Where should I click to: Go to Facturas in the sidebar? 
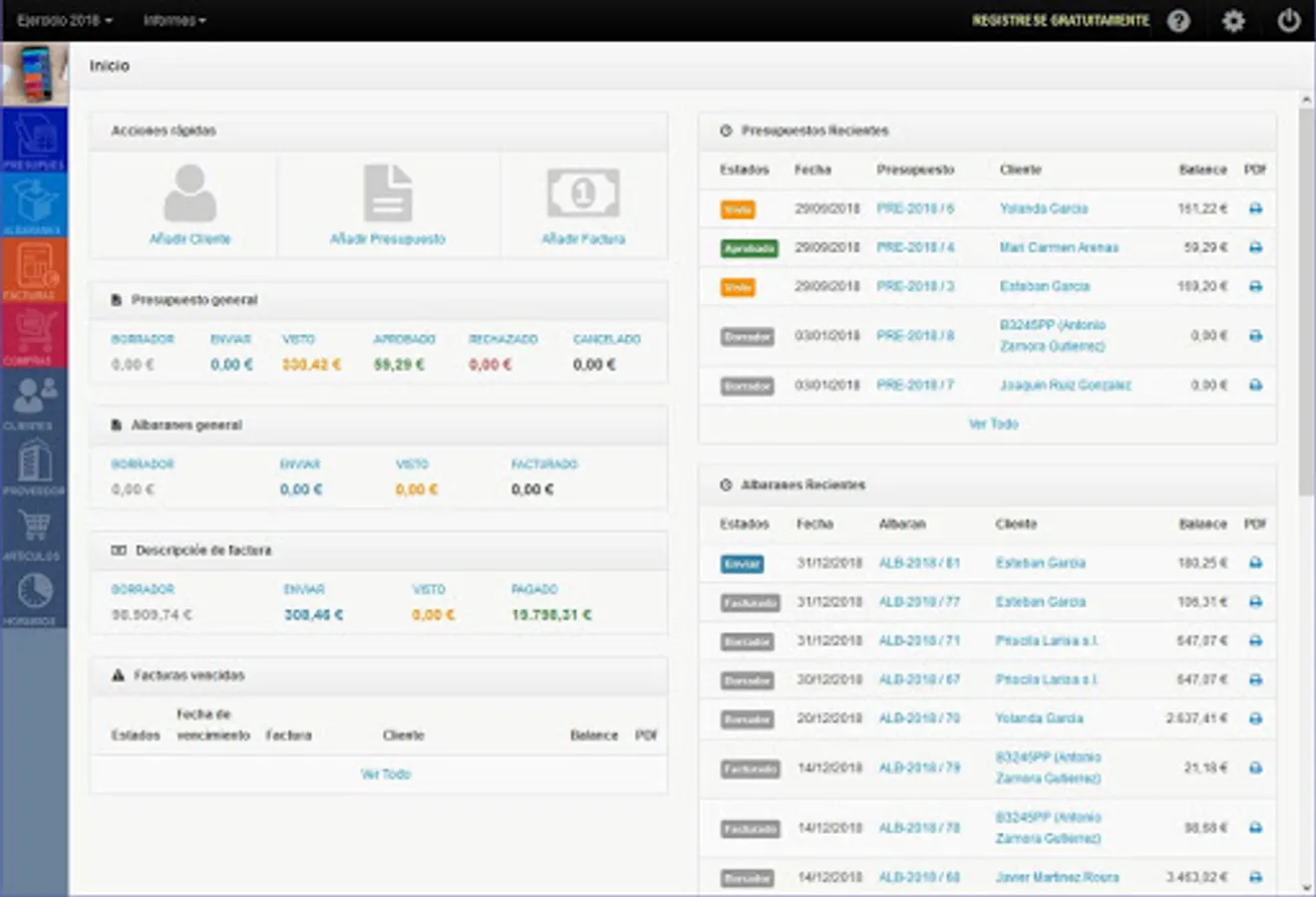[x=34, y=271]
